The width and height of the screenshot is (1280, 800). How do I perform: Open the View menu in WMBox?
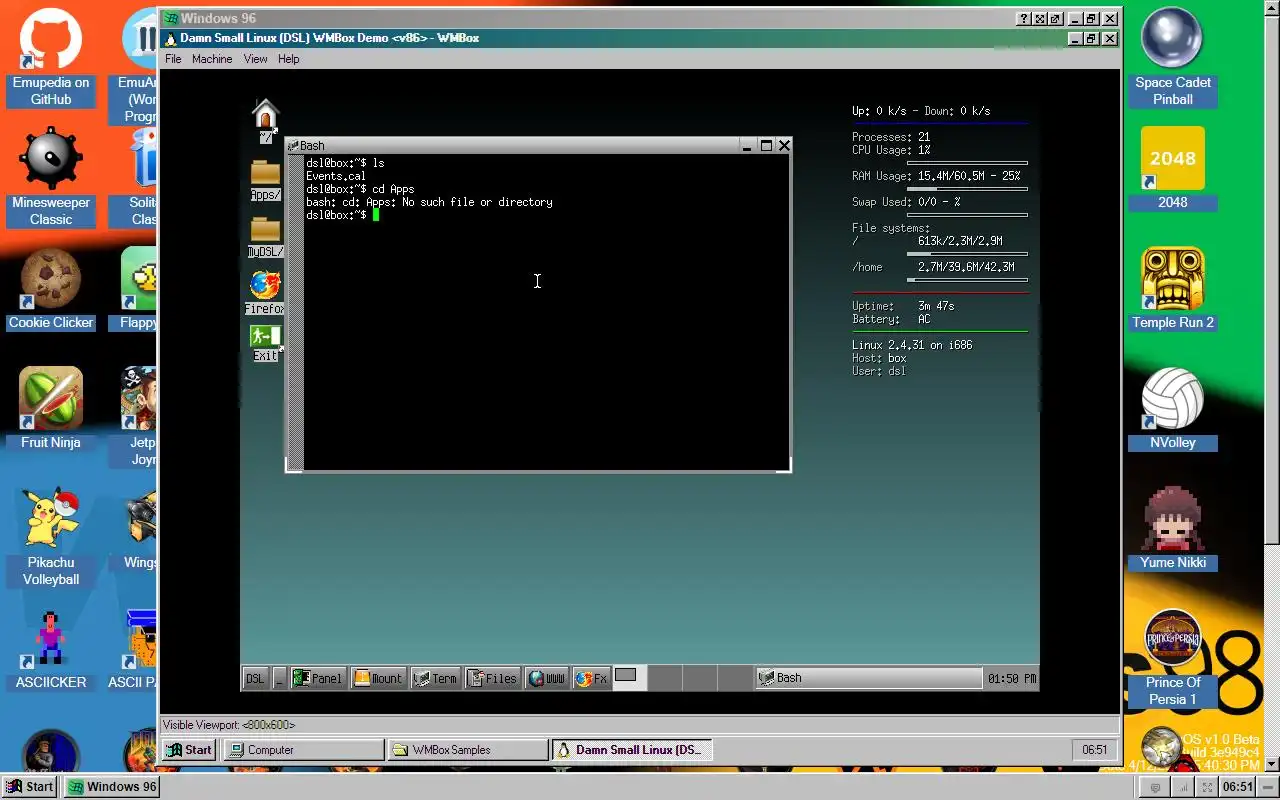tap(255, 59)
